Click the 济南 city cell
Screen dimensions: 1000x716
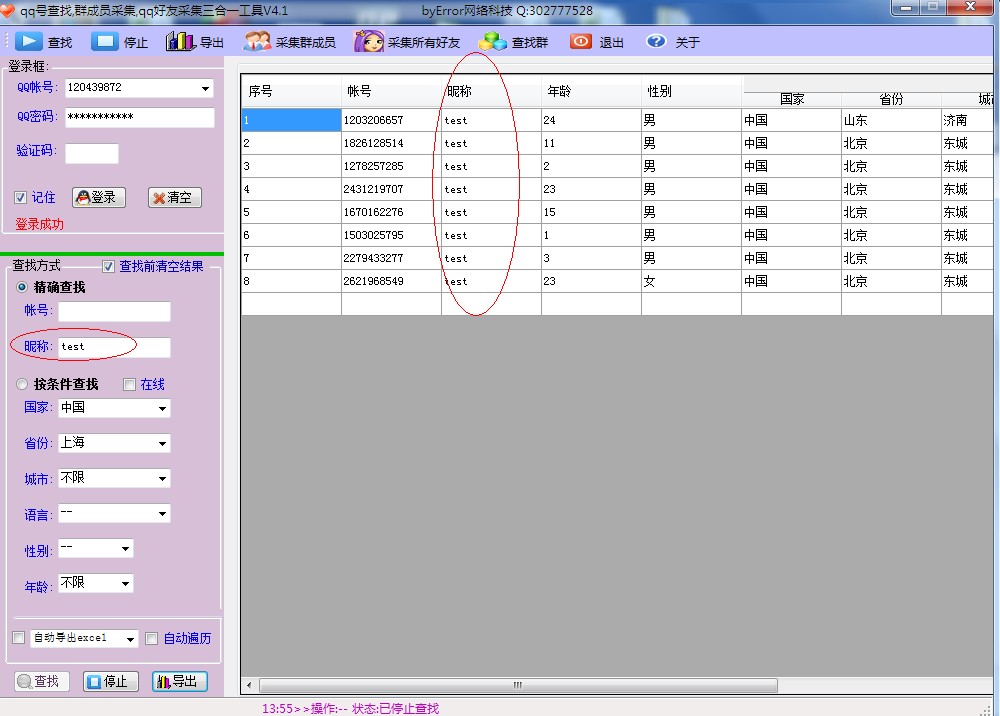point(967,120)
